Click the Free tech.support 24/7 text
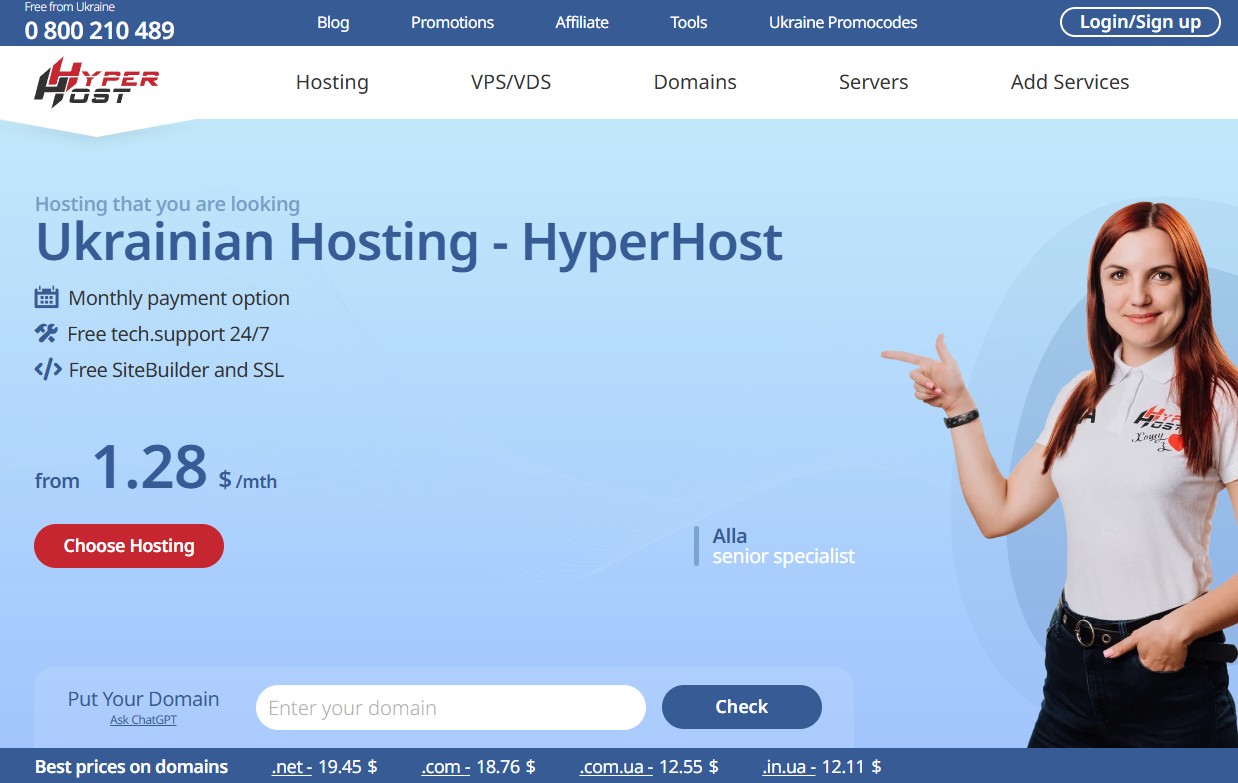 [x=168, y=334]
